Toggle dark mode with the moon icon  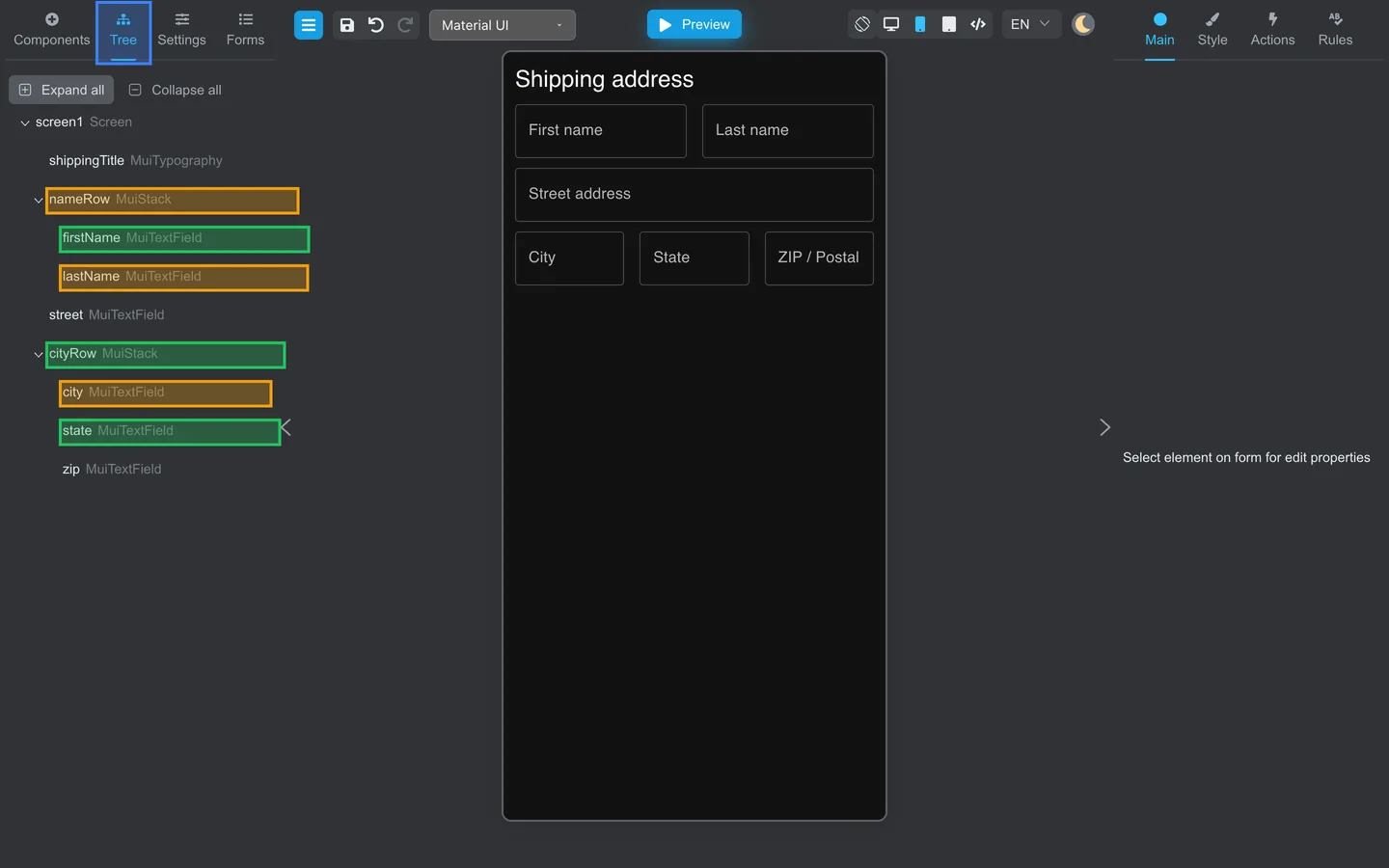click(x=1083, y=24)
